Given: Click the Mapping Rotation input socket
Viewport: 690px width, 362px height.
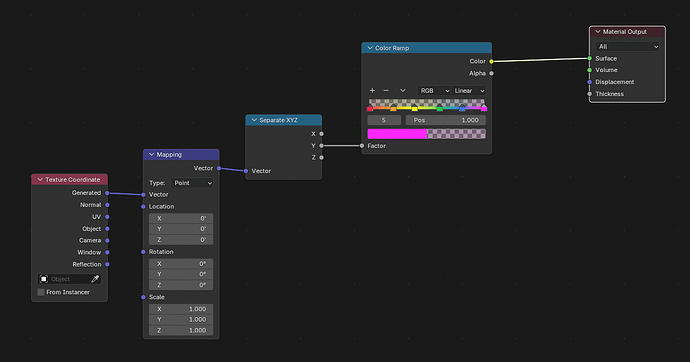Looking at the screenshot, I should [143, 252].
